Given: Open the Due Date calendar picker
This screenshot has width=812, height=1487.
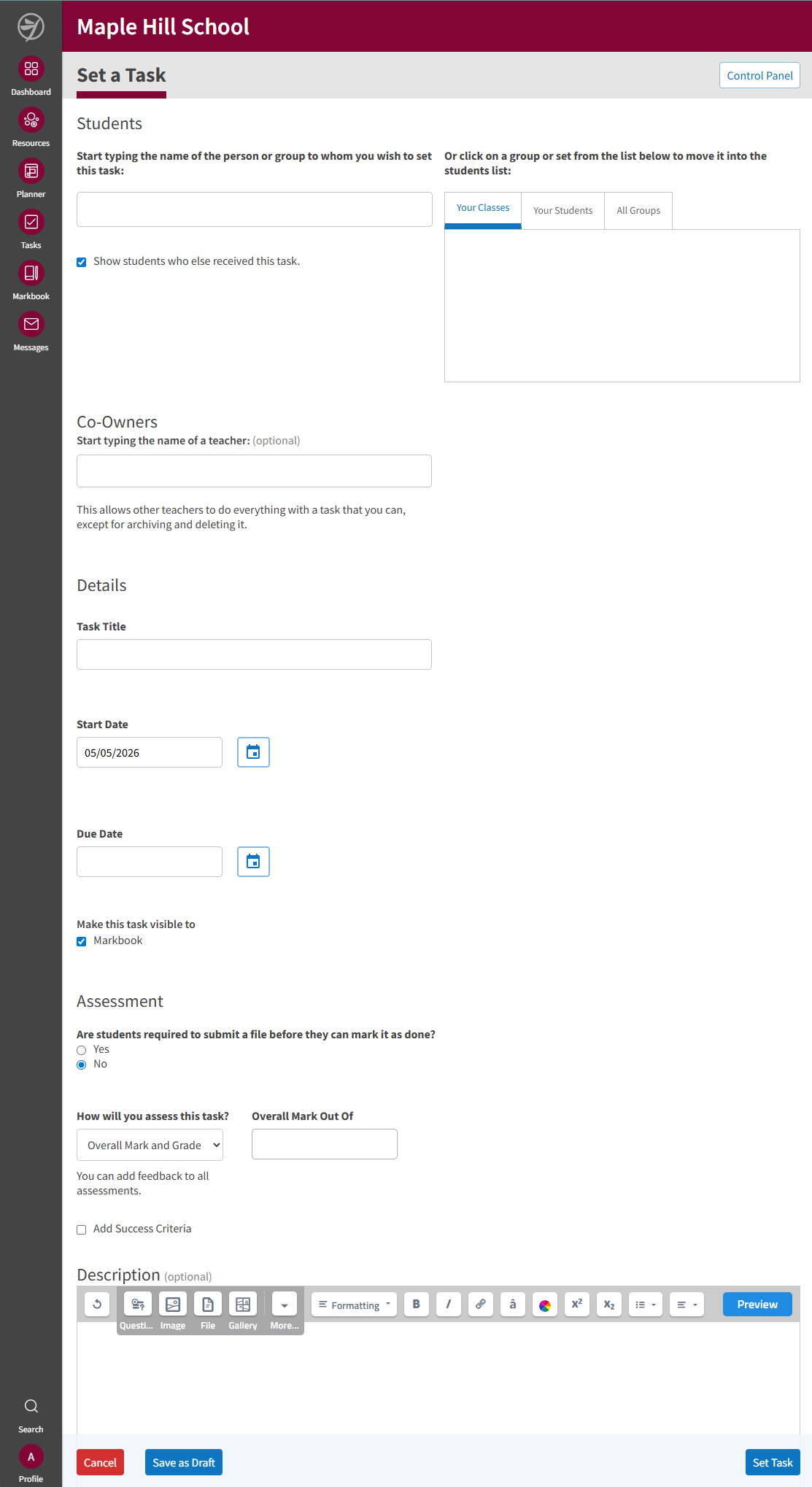Looking at the screenshot, I should coord(253,862).
